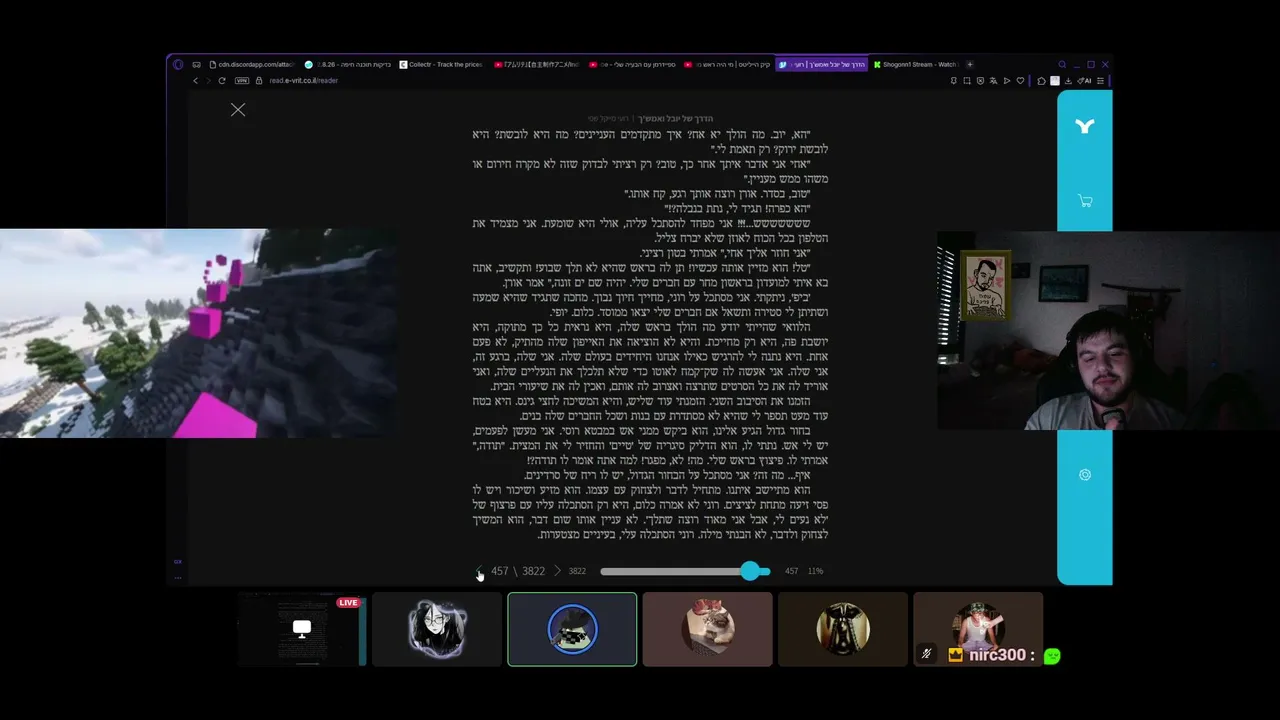Select the anime girl avatar participant tile
Viewport: 1280px width, 720px height.
coord(437,629)
